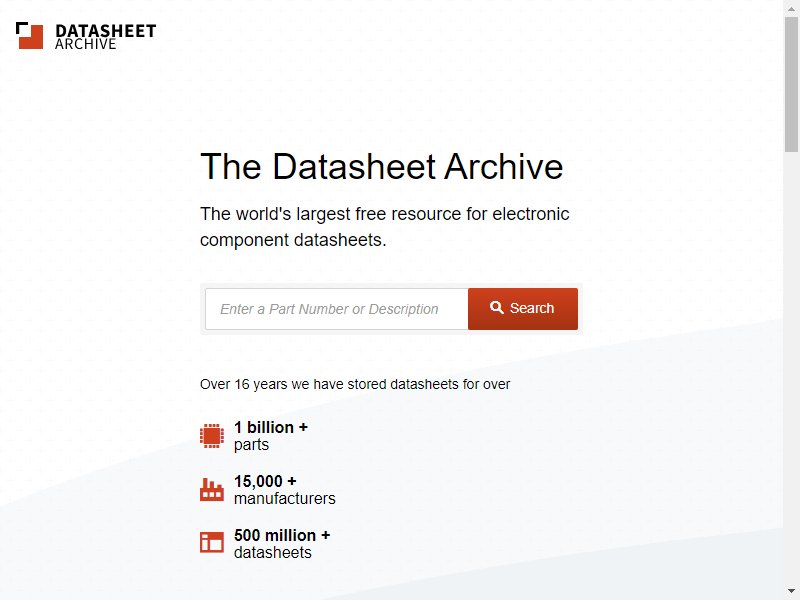Viewport: 800px width, 600px height.
Task: Click the table layout icon beside datasheets
Action: click(x=212, y=542)
